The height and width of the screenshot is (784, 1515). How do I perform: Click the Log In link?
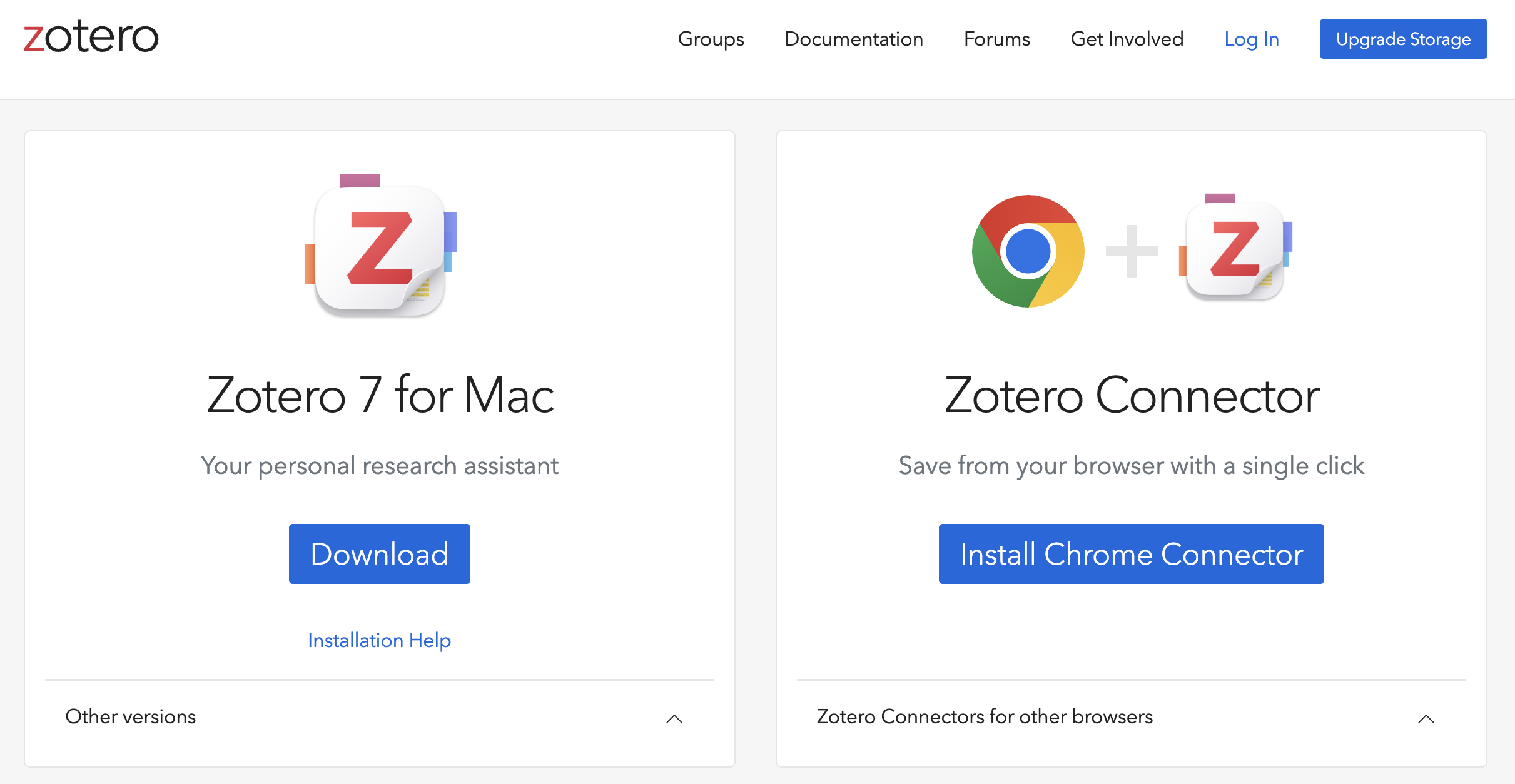[1252, 39]
